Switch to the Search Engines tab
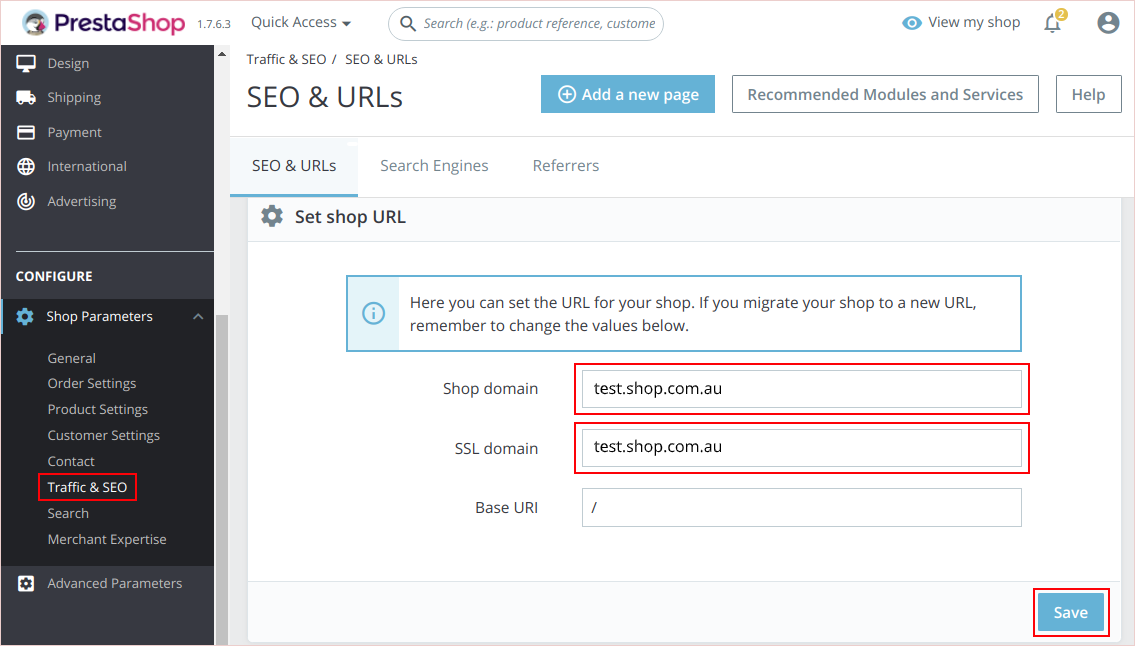This screenshot has height=646, width=1135. [x=434, y=166]
